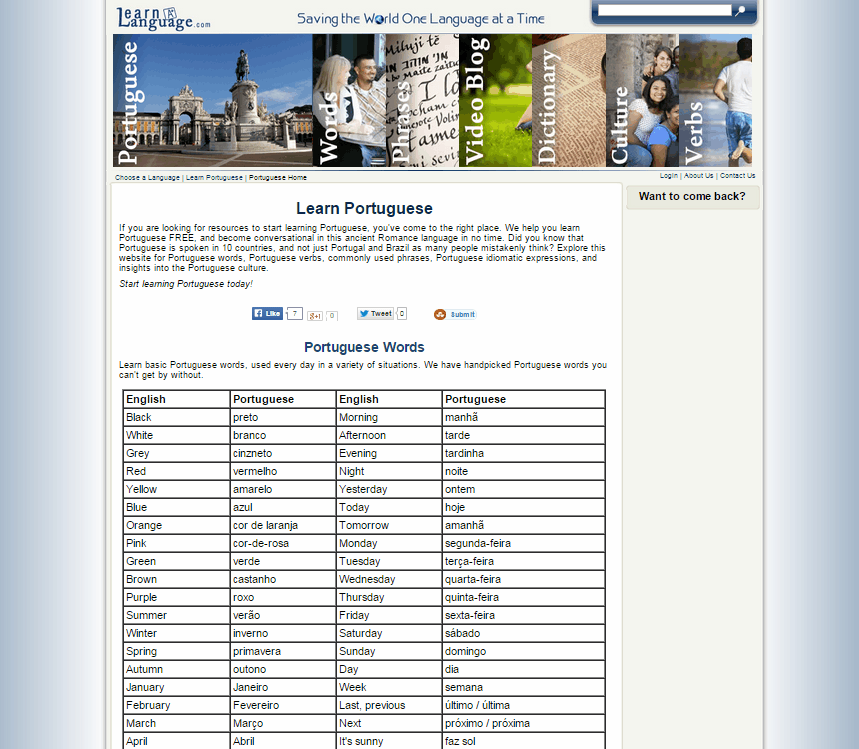Click the table cell 'preto'
859x749 pixels.
pyautogui.click(x=283, y=418)
